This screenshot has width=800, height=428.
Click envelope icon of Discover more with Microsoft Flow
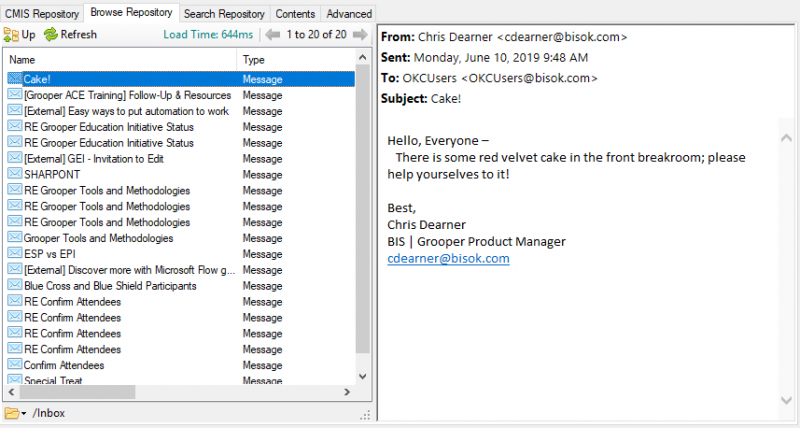pyautogui.click(x=15, y=269)
